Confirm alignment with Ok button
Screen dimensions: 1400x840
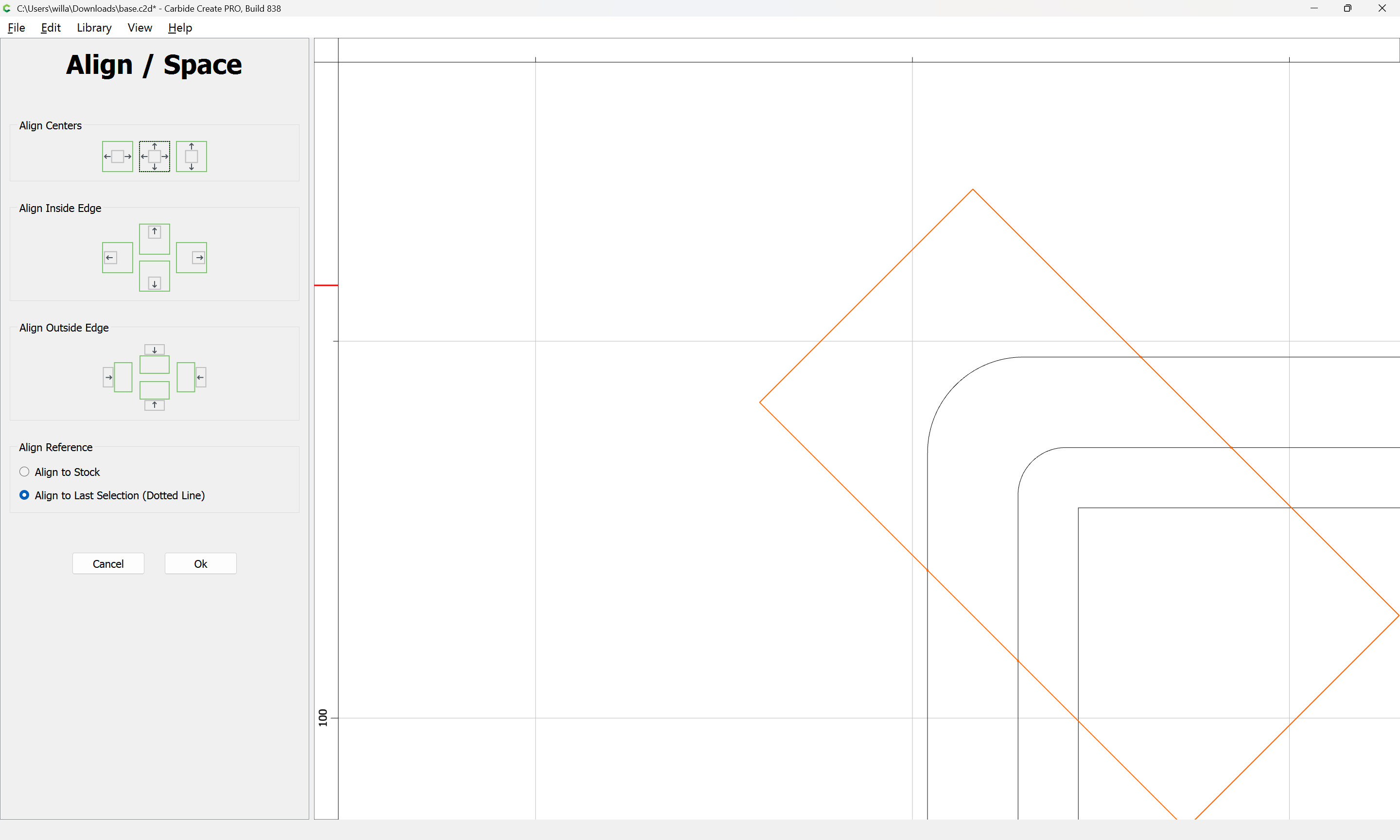point(200,563)
